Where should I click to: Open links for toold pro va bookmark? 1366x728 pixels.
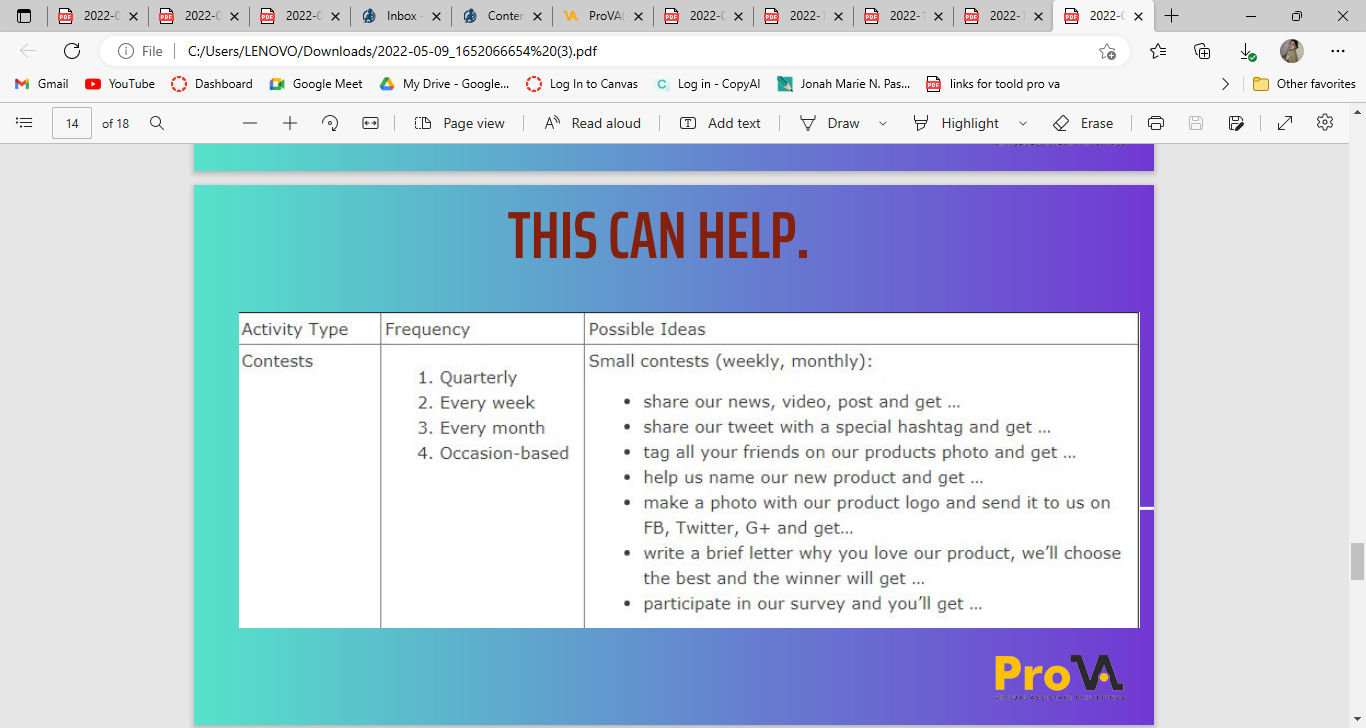993,84
